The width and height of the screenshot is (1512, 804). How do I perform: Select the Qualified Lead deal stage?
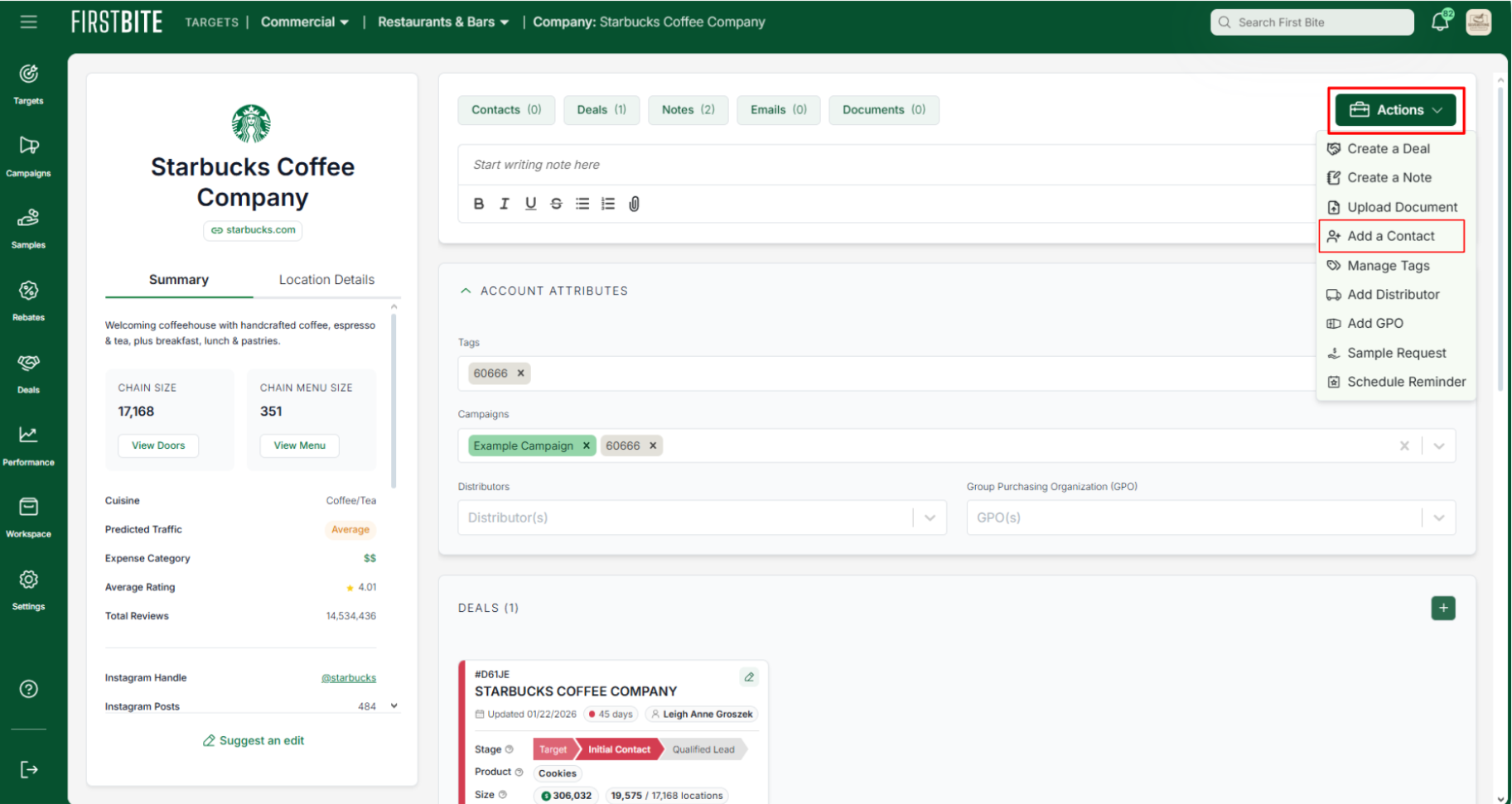click(703, 749)
